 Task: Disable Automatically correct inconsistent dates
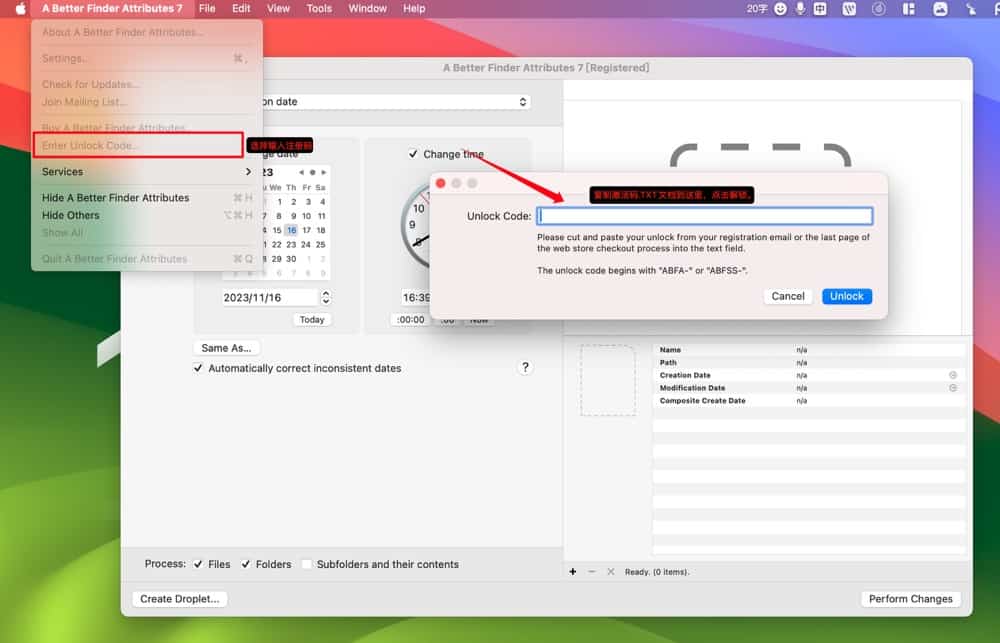coord(197,367)
